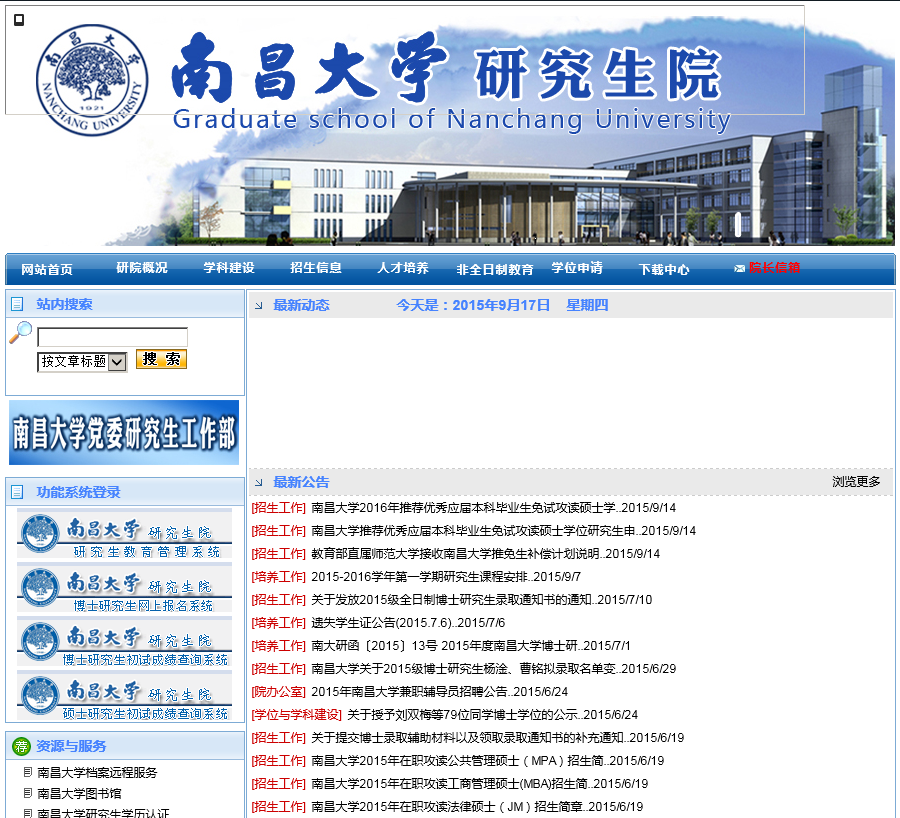900x818 pixels.
Task: Click the green 荐 icon beside 资源与服务
Action: (x=21, y=746)
